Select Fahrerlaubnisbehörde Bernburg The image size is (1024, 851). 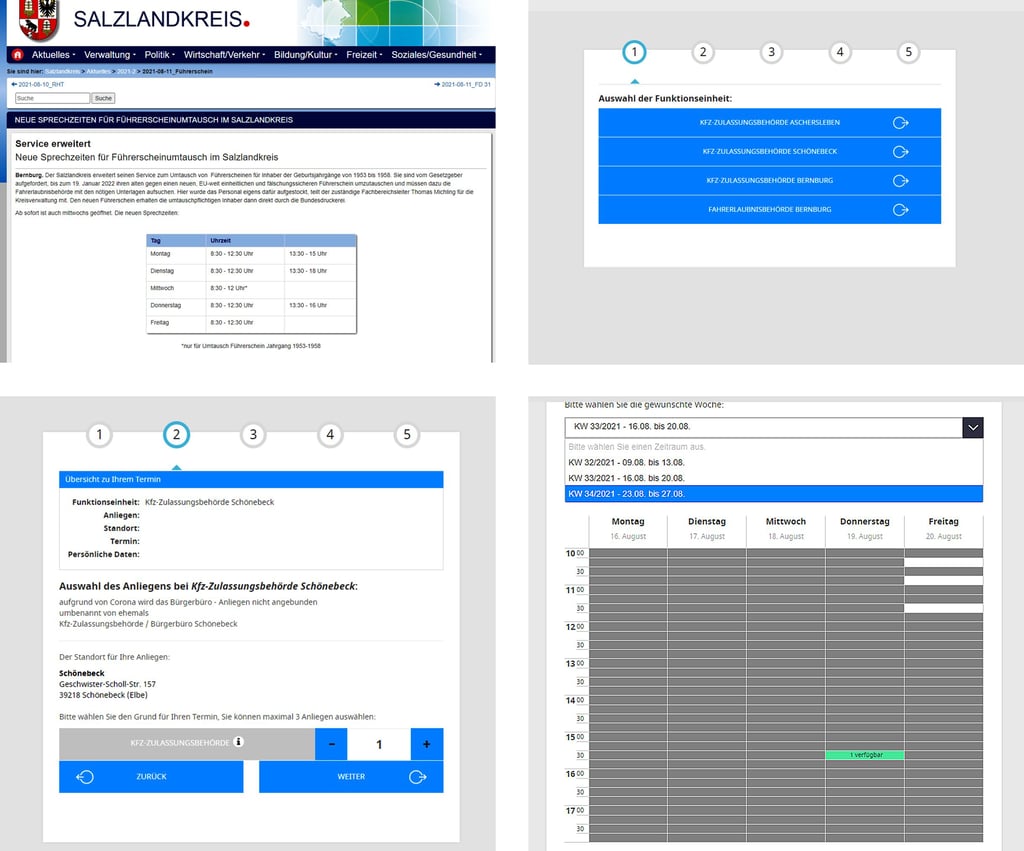[x=769, y=210]
